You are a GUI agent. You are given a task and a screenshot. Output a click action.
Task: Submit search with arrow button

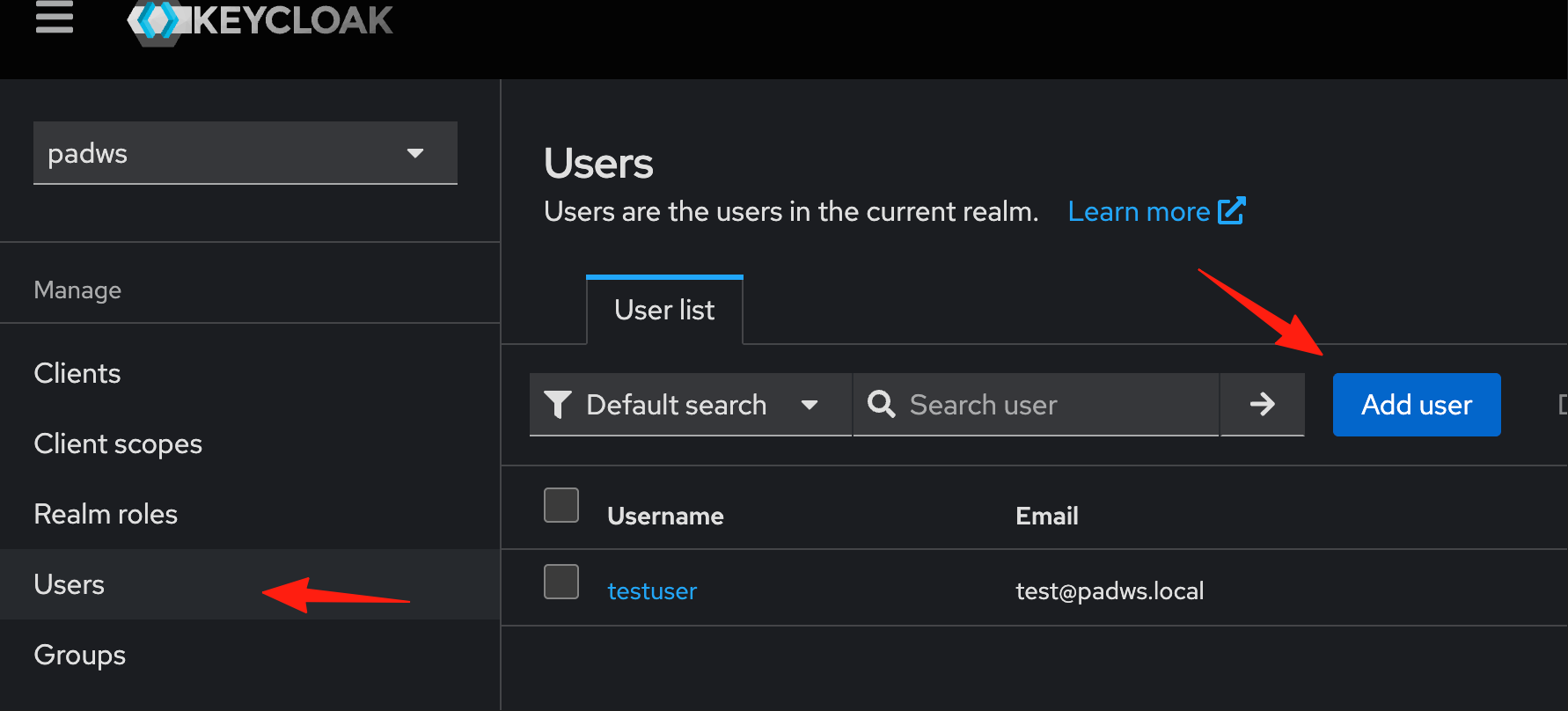(x=1262, y=405)
